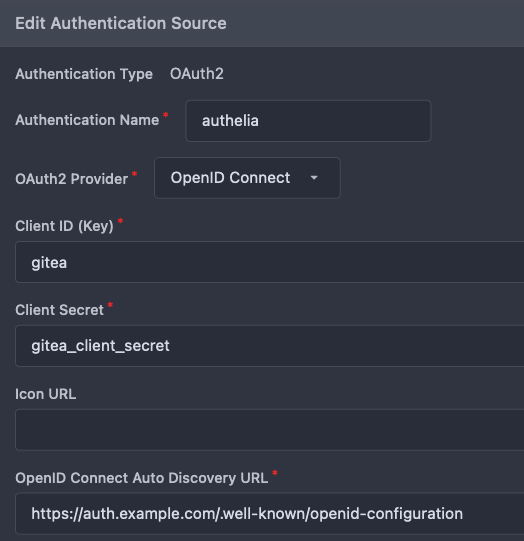Click the OAuth2 Provider label
Viewport: 524px width, 541px height.
point(72,179)
